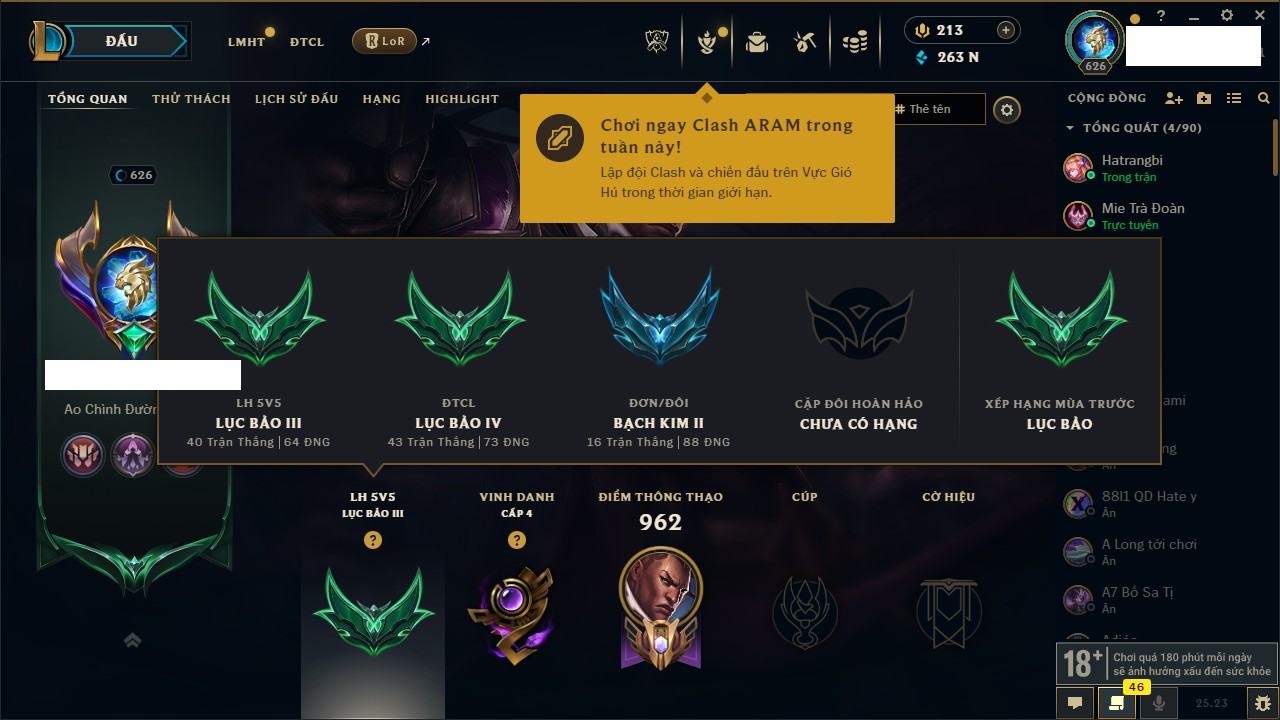
Task: Open the Collection backpack icon
Action: pyautogui.click(x=757, y=41)
